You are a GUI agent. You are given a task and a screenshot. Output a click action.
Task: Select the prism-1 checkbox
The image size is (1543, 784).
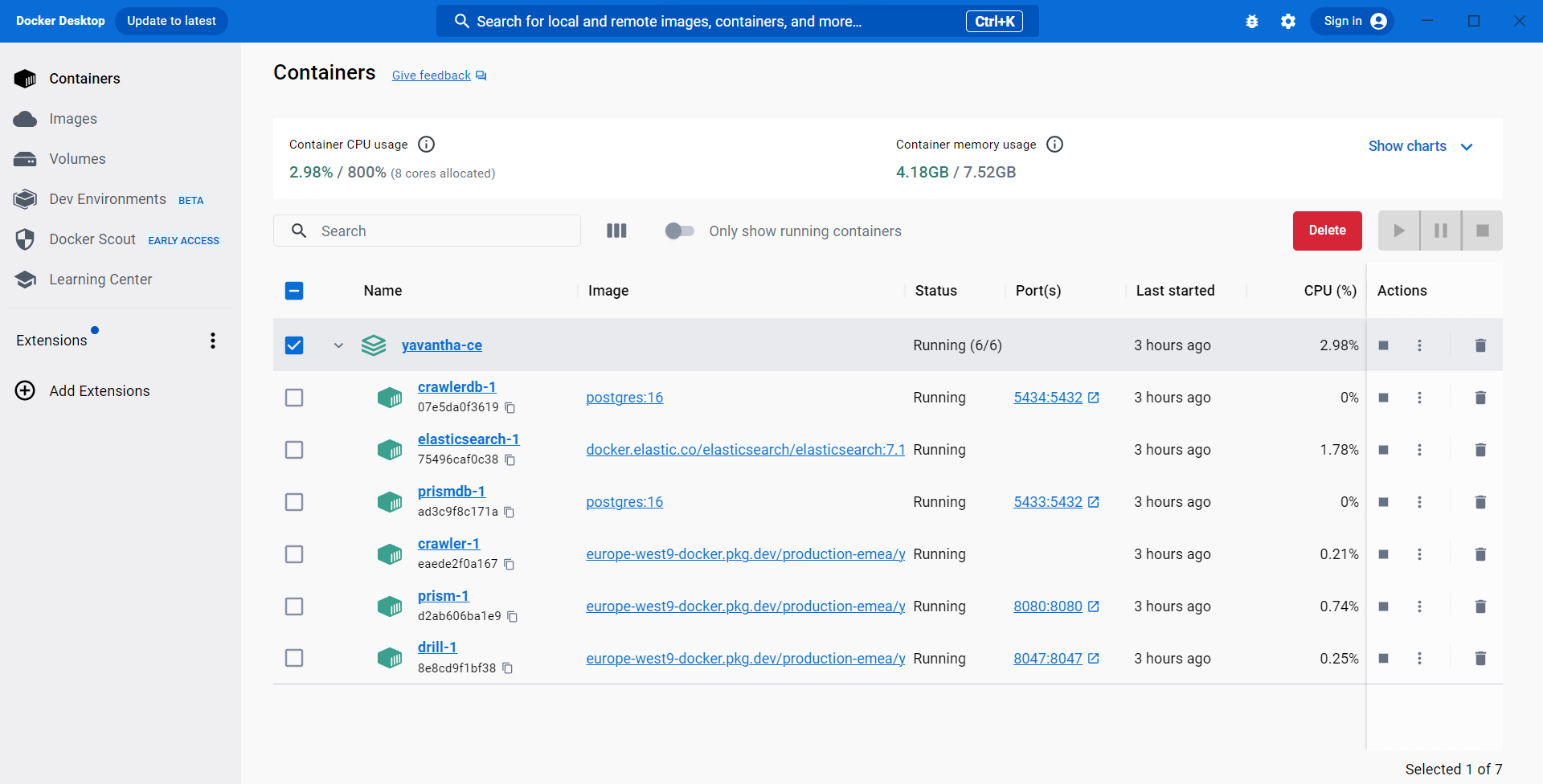click(x=294, y=606)
